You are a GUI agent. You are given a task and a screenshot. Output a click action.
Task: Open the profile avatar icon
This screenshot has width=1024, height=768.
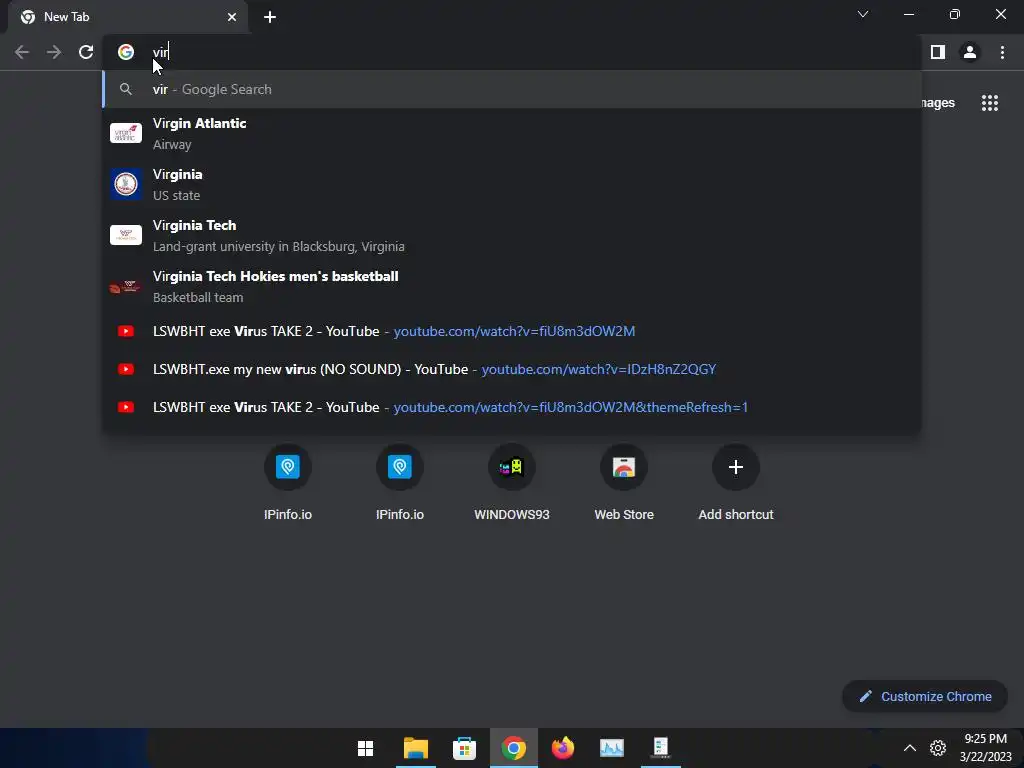click(x=970, y=52)
